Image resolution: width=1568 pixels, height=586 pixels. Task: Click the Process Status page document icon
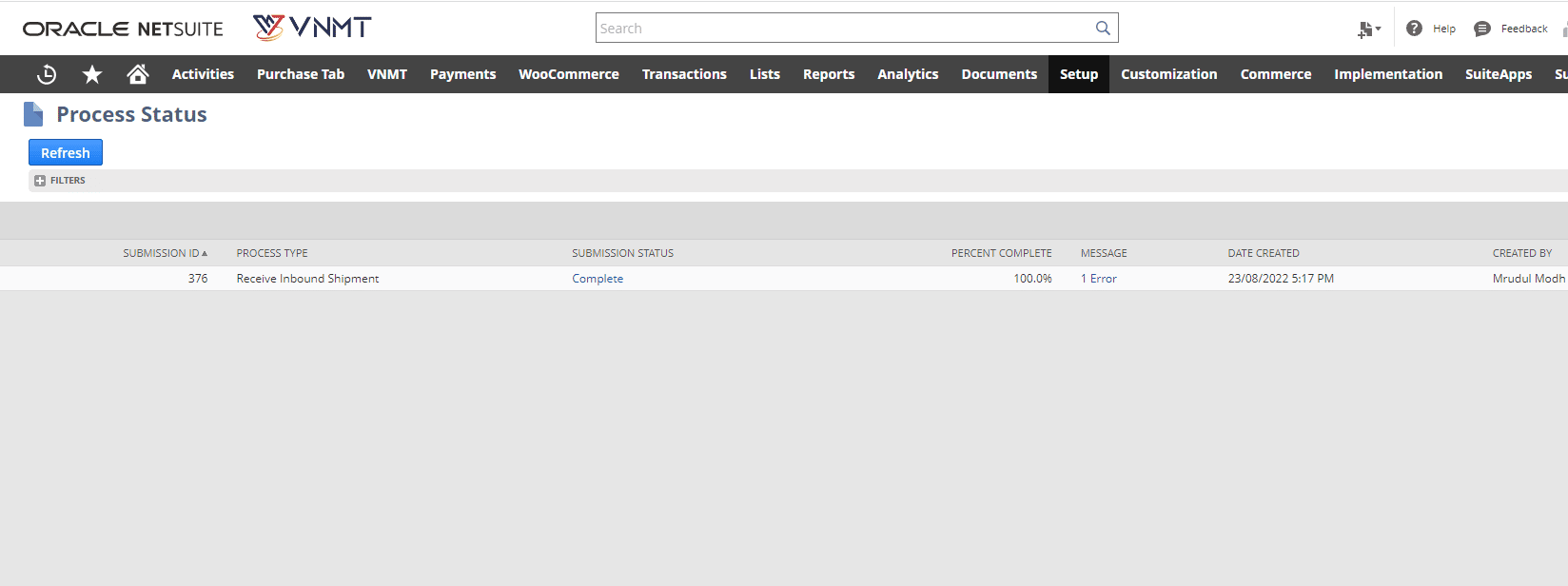click(33, 114)
